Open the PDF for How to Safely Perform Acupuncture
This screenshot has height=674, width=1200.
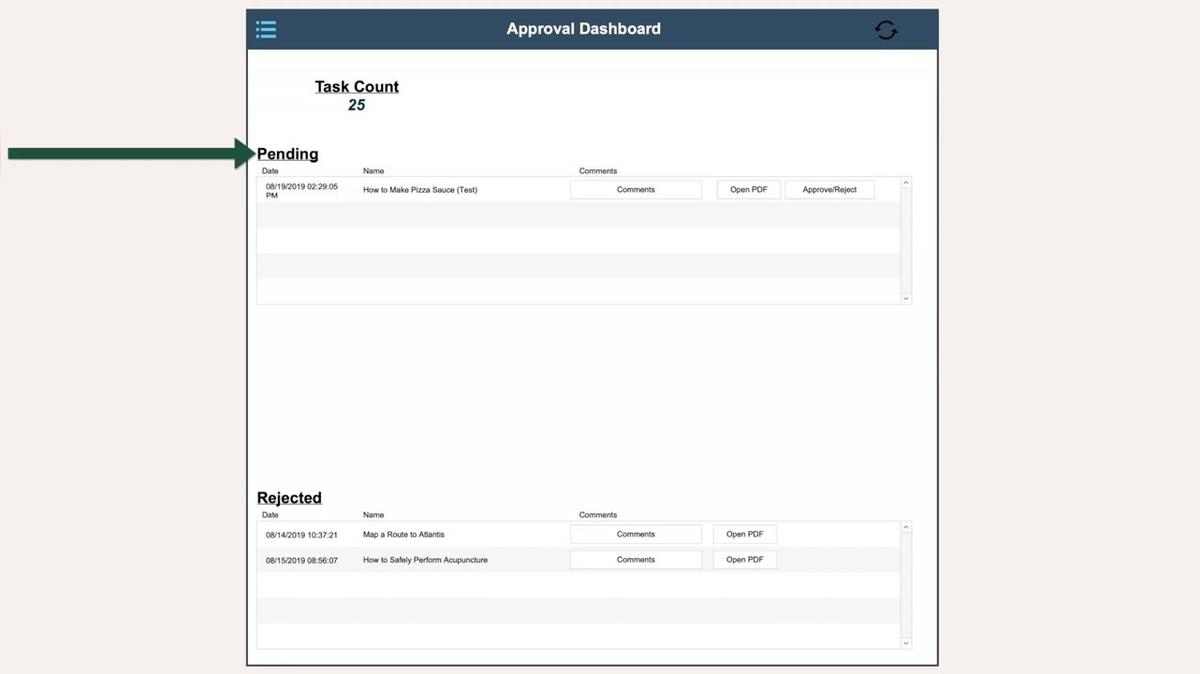[744, 559]
